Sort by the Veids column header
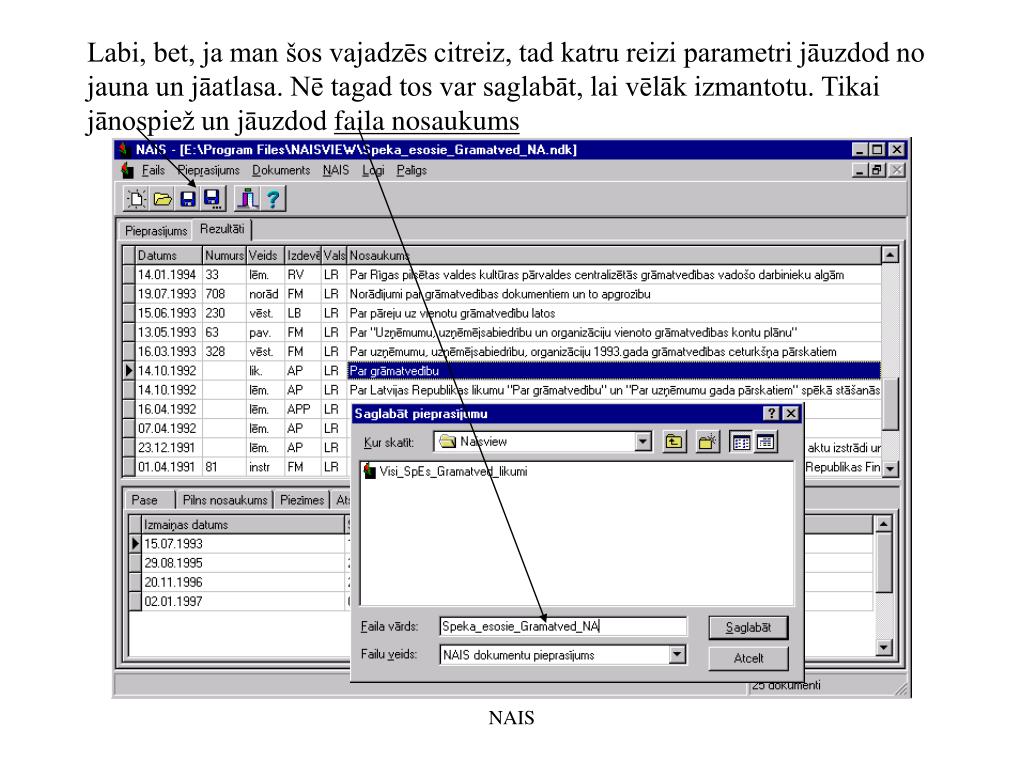The height and width of the screenshot is (768, 1024). tap(265, 255)
